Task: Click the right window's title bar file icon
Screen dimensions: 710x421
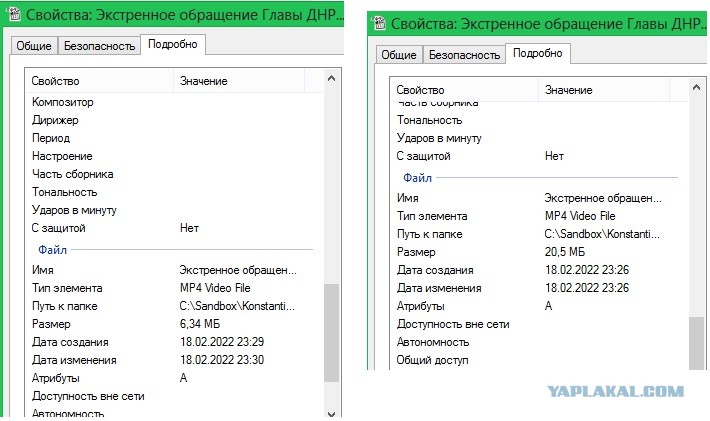Action: tap(378, 23)
